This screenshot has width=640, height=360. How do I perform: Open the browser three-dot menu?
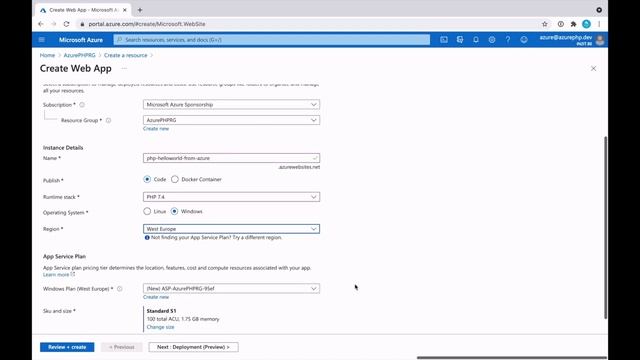[x=599, y=24]
